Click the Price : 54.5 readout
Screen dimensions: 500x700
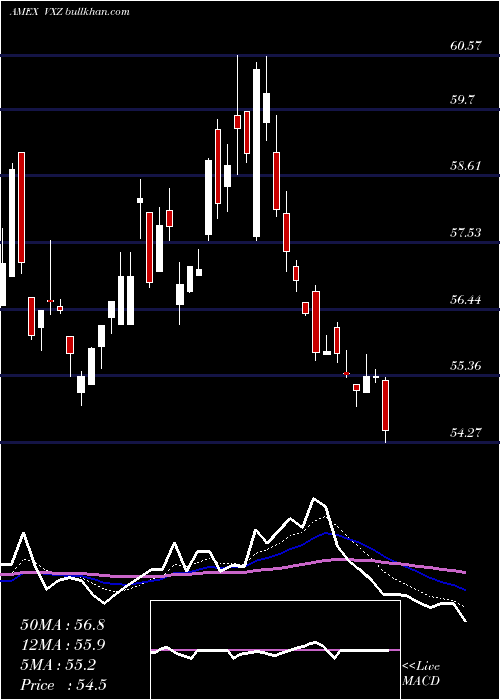63,685
